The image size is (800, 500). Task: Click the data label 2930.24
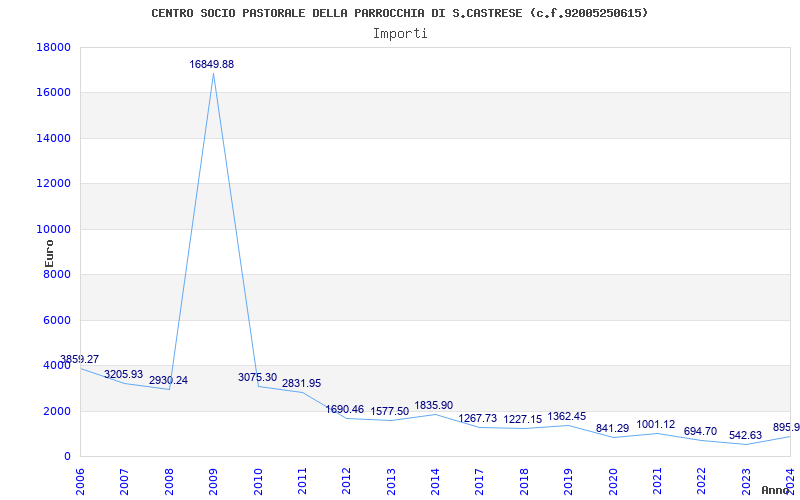(168, 381)
